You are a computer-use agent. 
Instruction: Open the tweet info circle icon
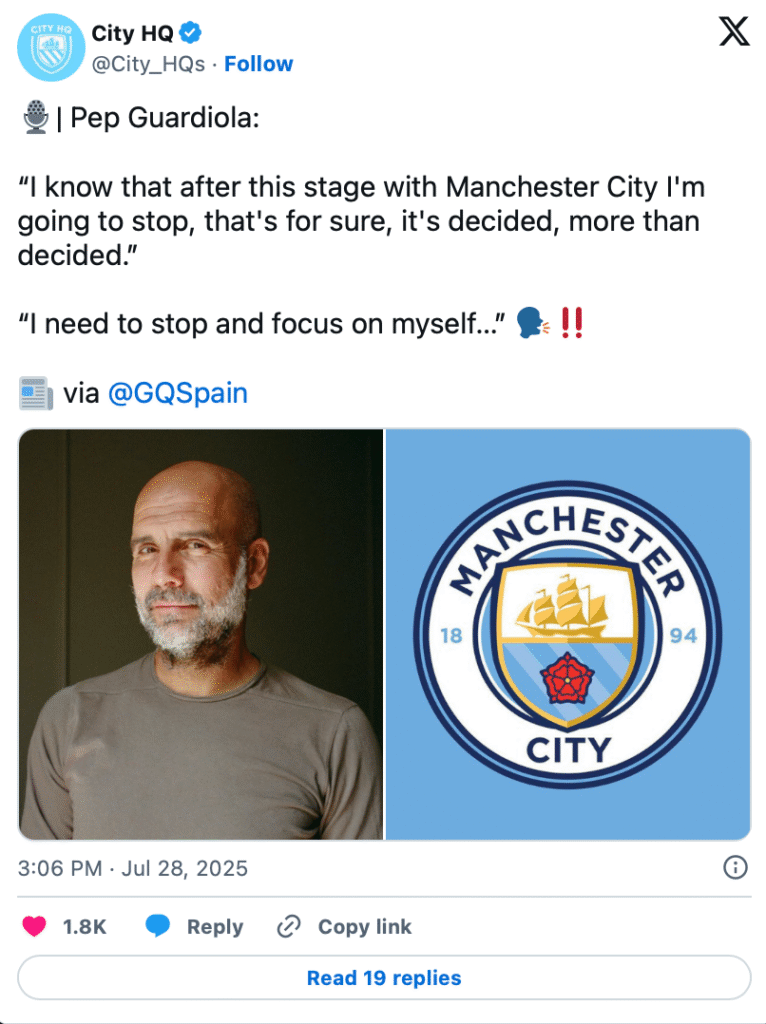(x=735, y=868)
